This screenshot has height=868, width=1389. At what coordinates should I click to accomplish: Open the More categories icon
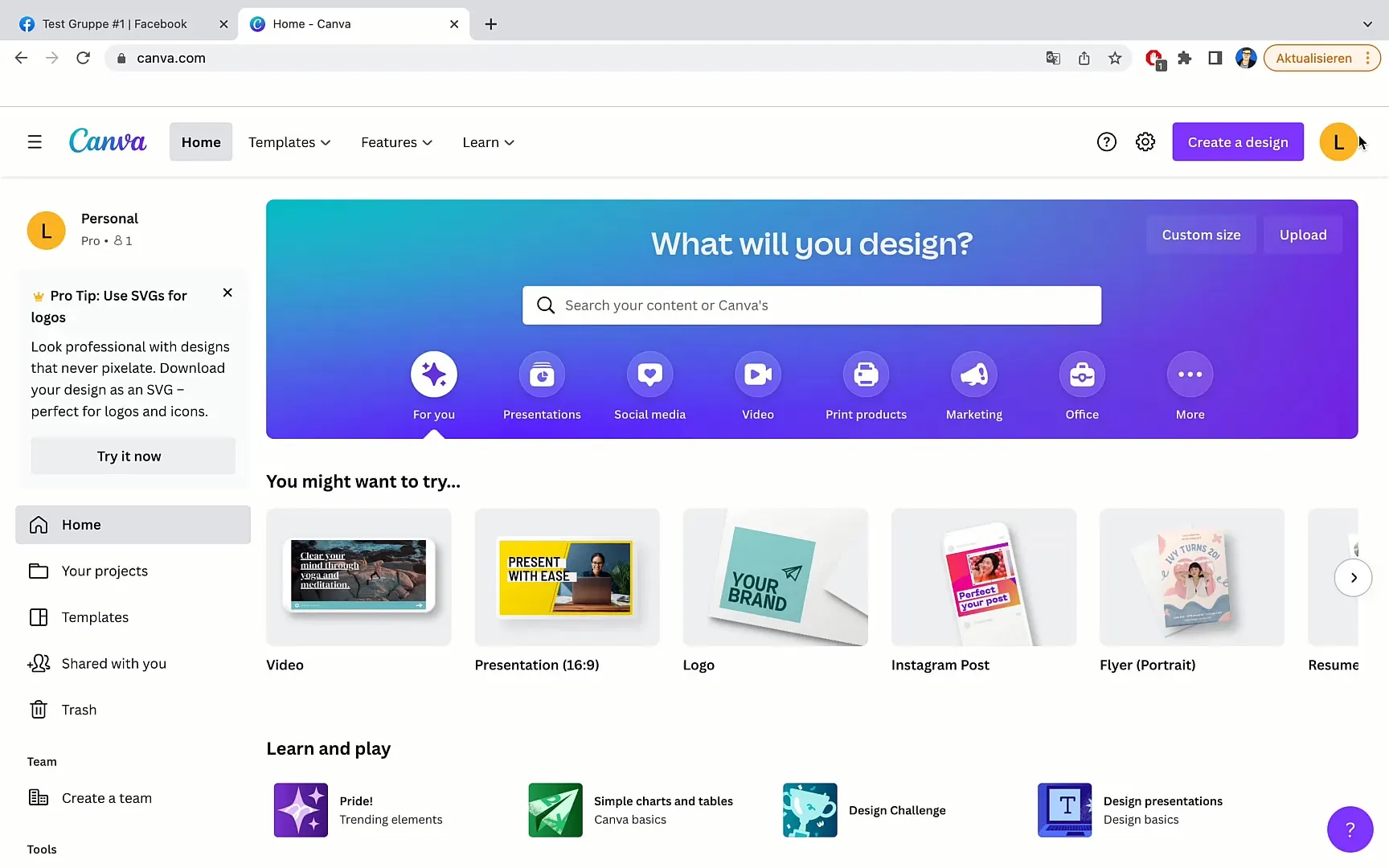point(1190,375)
